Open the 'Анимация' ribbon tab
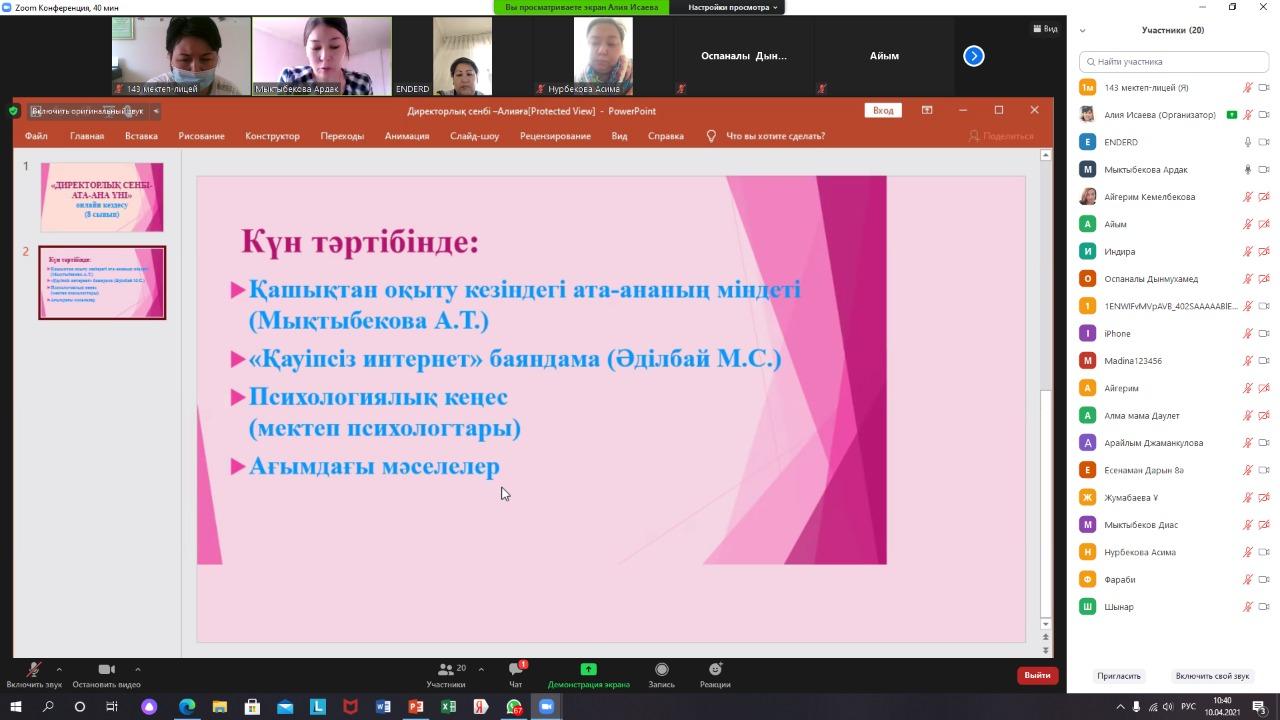 pos(406,136)
